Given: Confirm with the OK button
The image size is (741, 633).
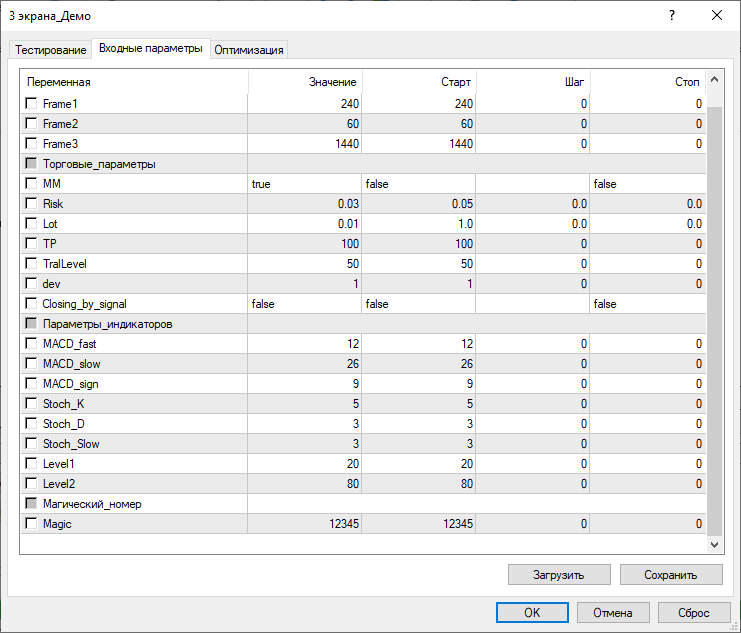Looking at the screenshot, I should pos(532,613).
